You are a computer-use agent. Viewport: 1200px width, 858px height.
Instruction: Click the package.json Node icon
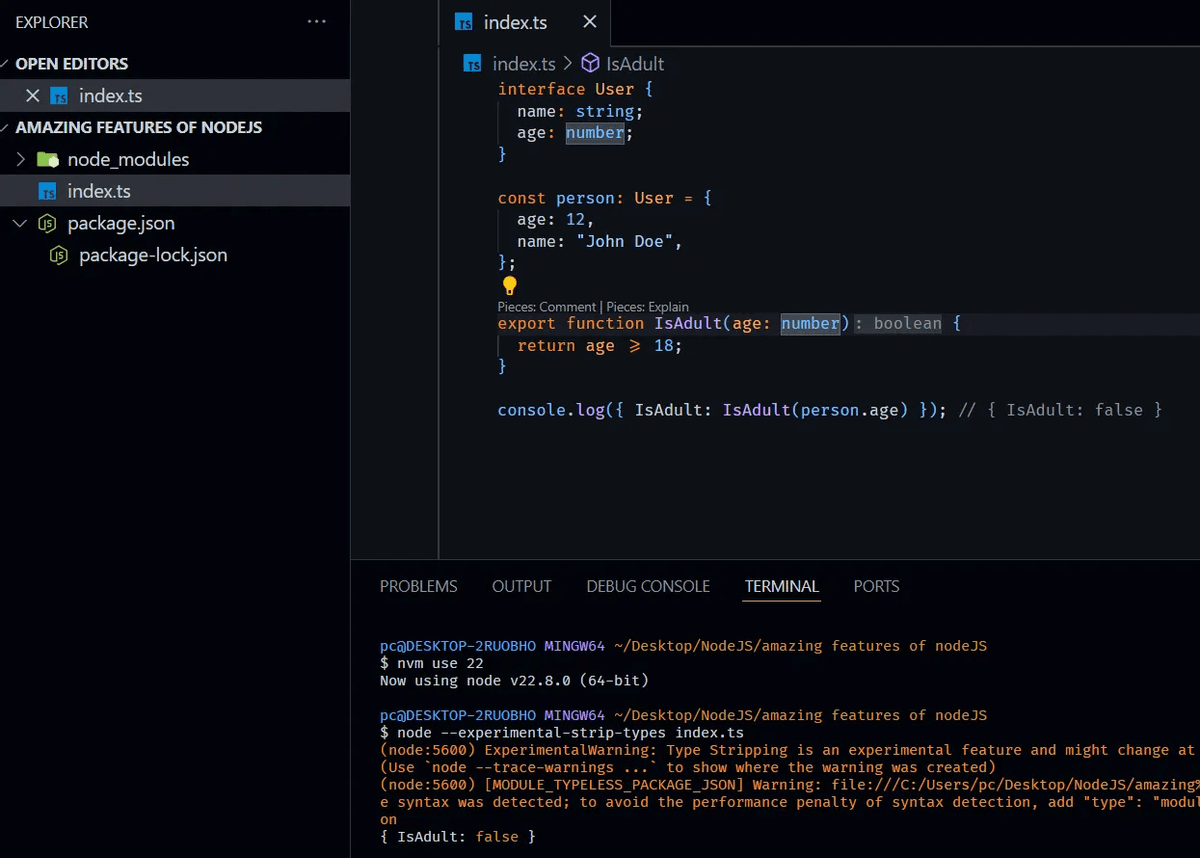click(x=47, y=223)
